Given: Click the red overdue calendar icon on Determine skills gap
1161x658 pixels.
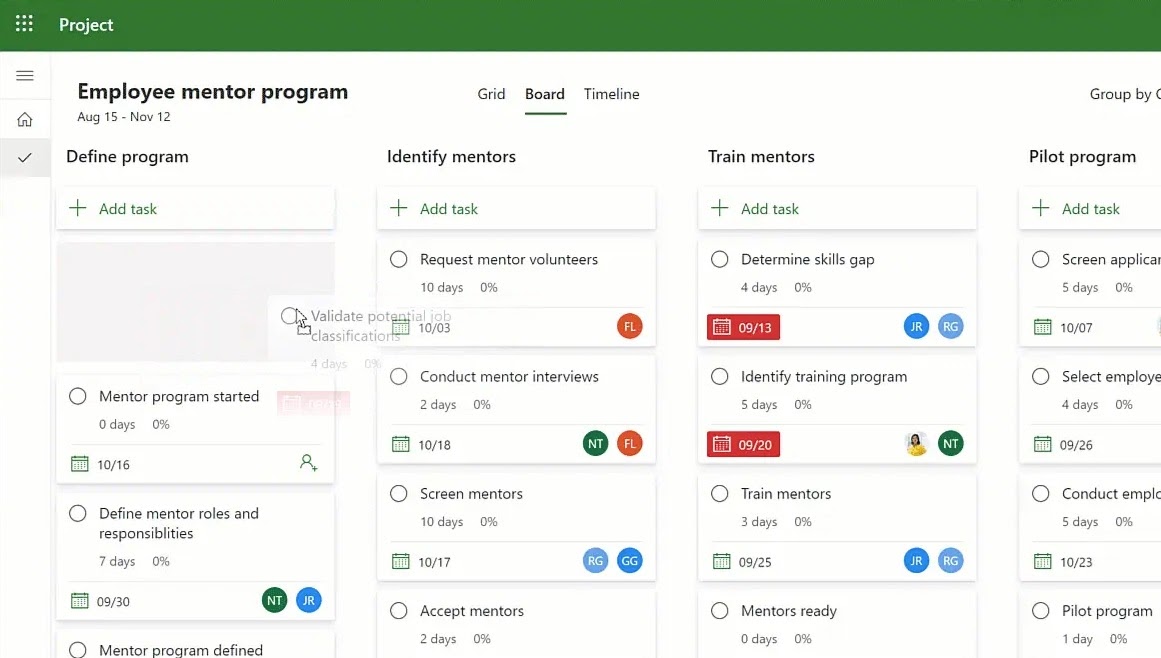Looking at the screenshot, I should point(742,326).
